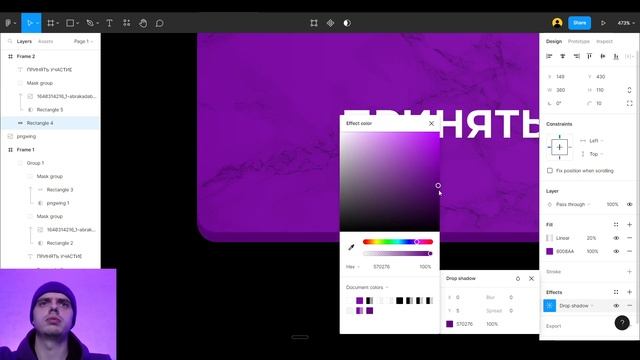Open the user avatar menu

557,23
